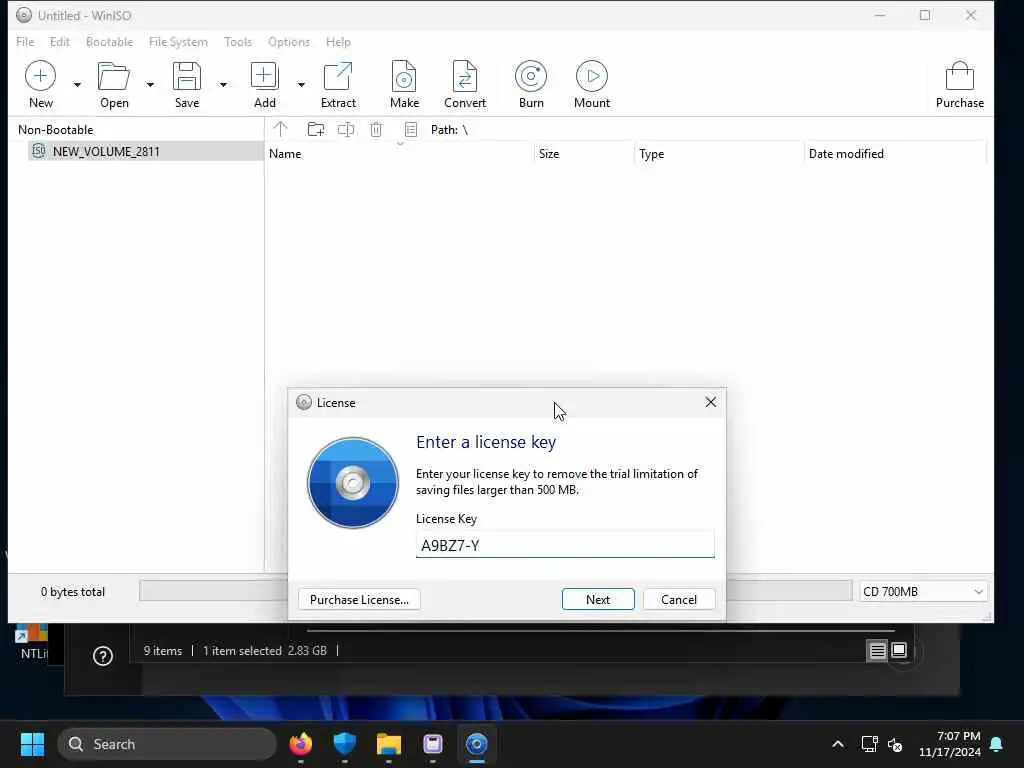Click the License Key input field

coord(565,545)
